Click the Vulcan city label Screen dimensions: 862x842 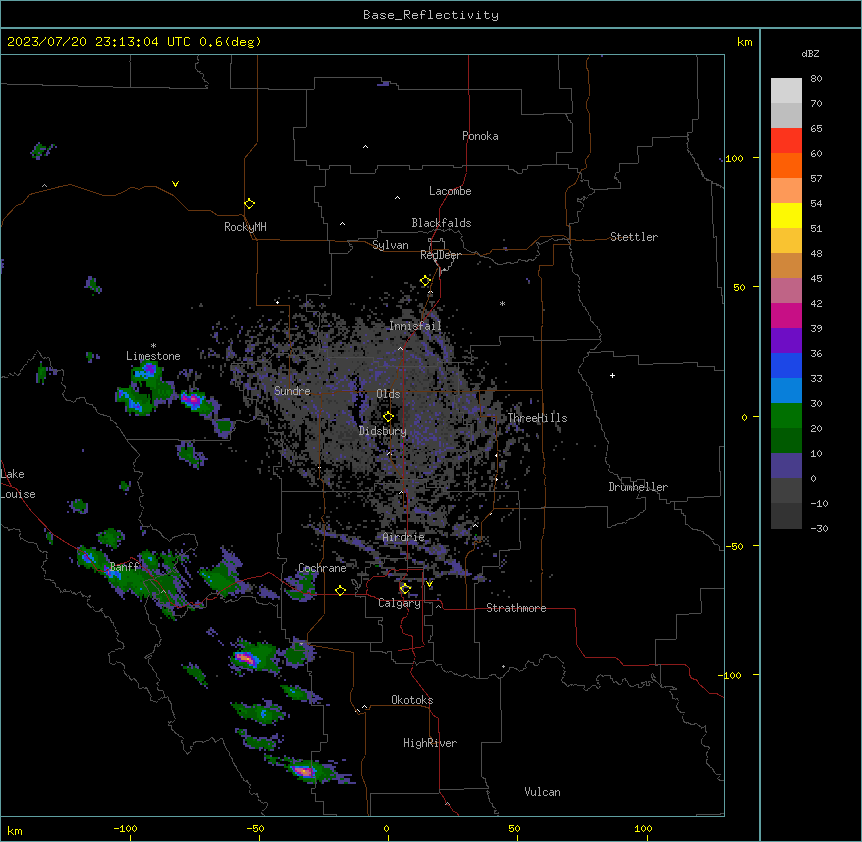pyautogui.click(x=543, y=792)
